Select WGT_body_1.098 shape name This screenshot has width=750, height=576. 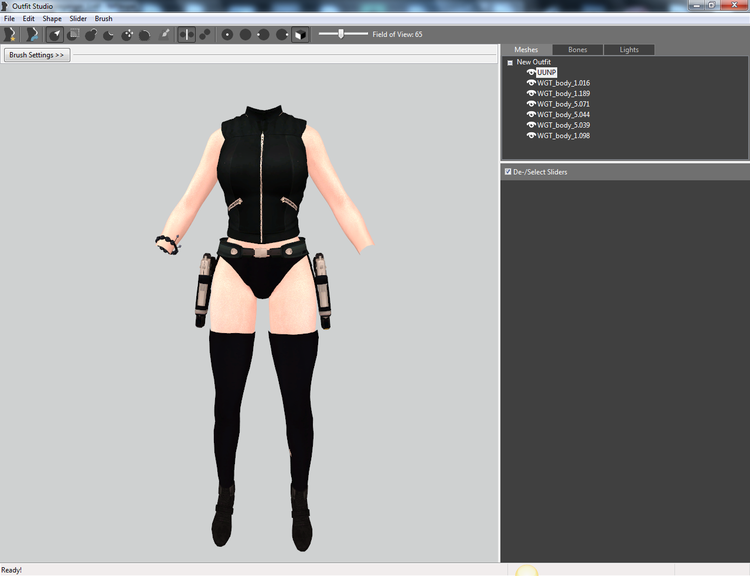pos(563,135)
